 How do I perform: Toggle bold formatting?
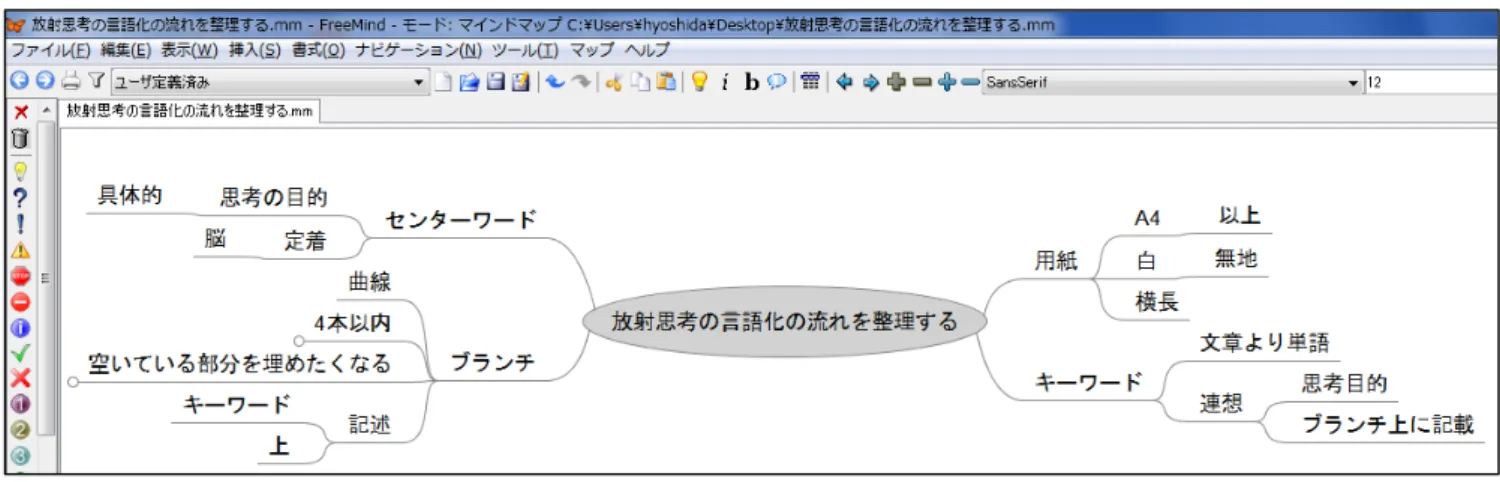pos(752,83)
